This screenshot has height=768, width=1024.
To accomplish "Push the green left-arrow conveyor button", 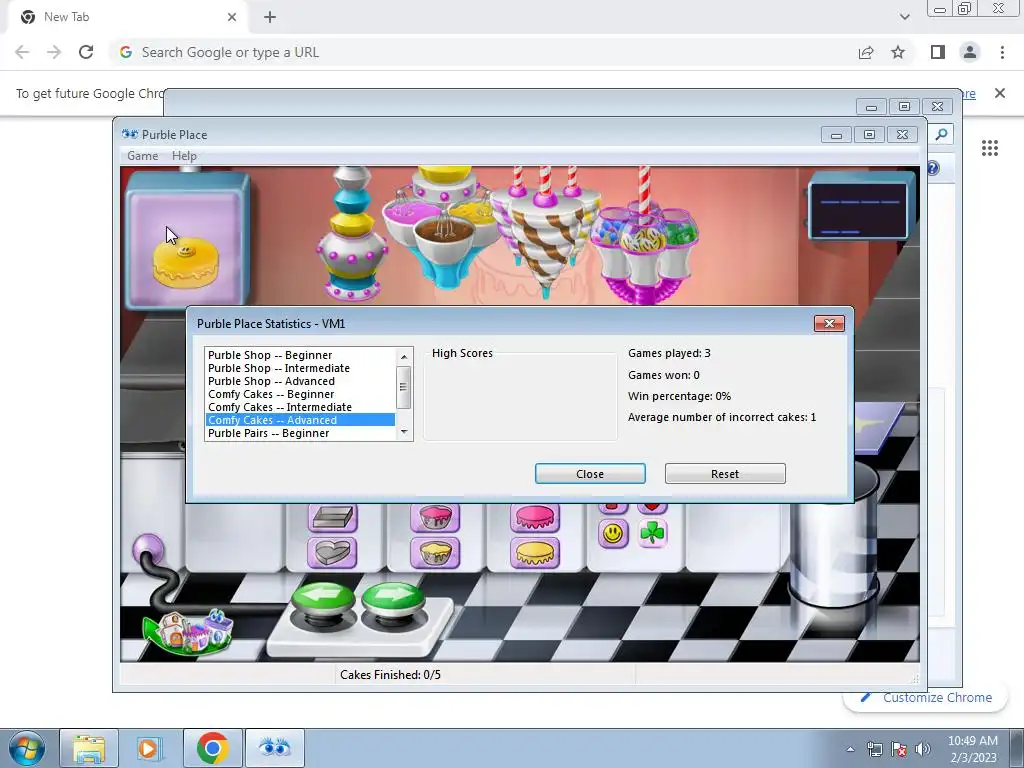I will point(324,598).
